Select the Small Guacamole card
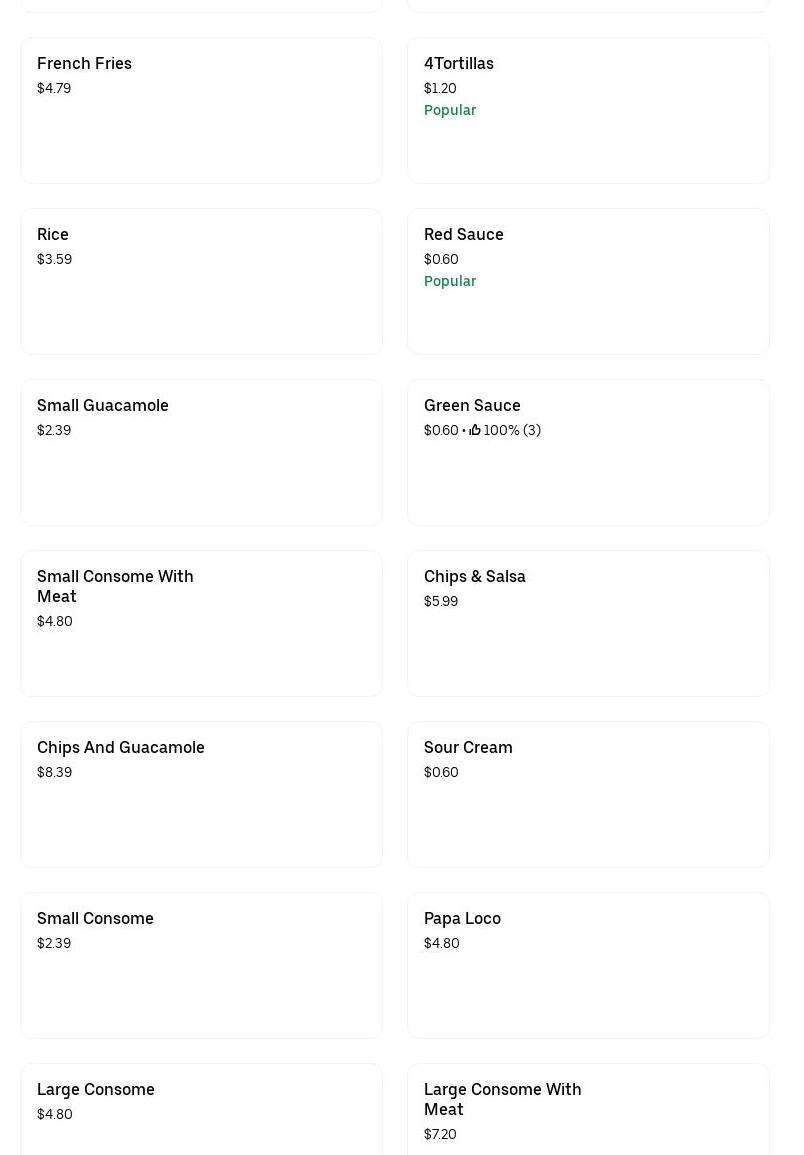The height and width of the screenshot is (1155, 804). (201, 452)
